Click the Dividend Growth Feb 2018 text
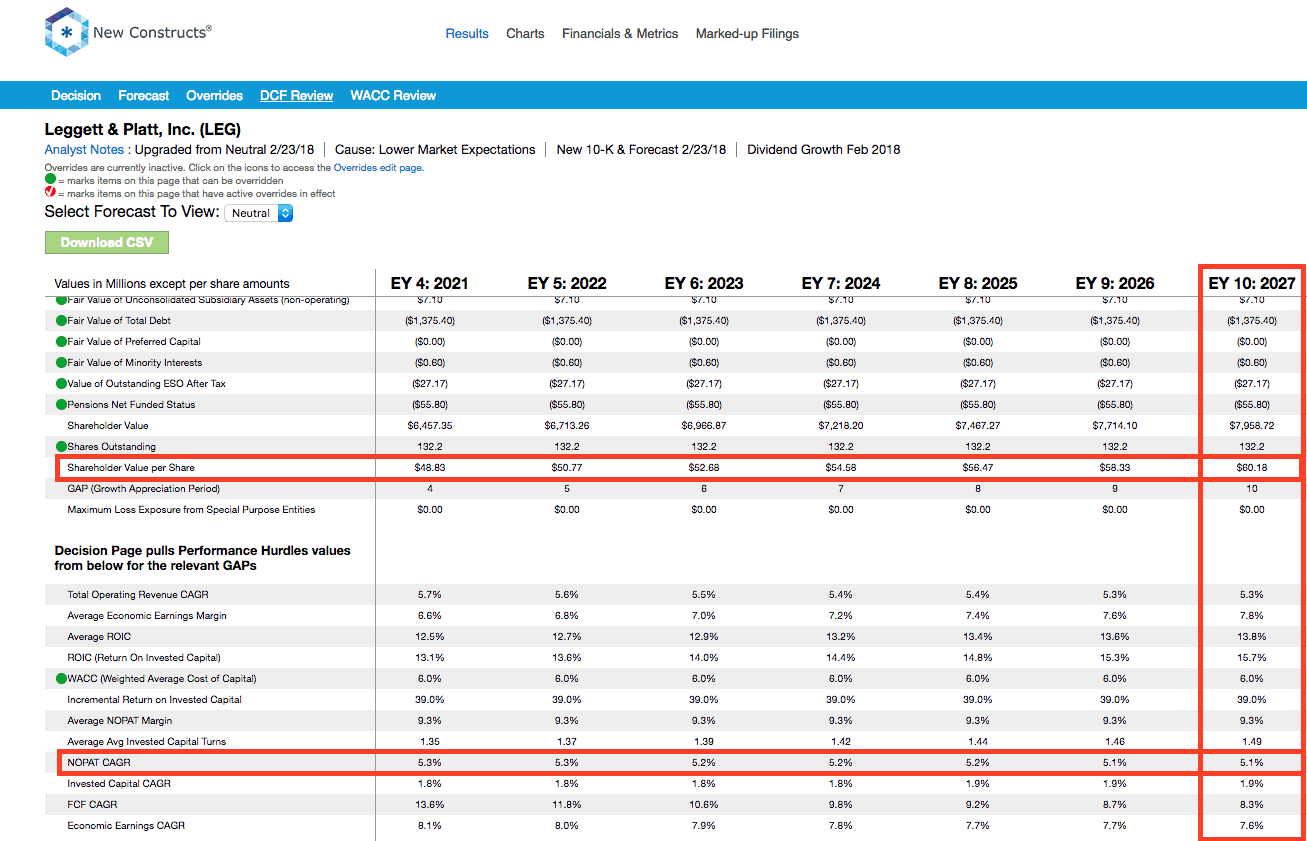Viewport: 1307px width, 841px height. 824,150
